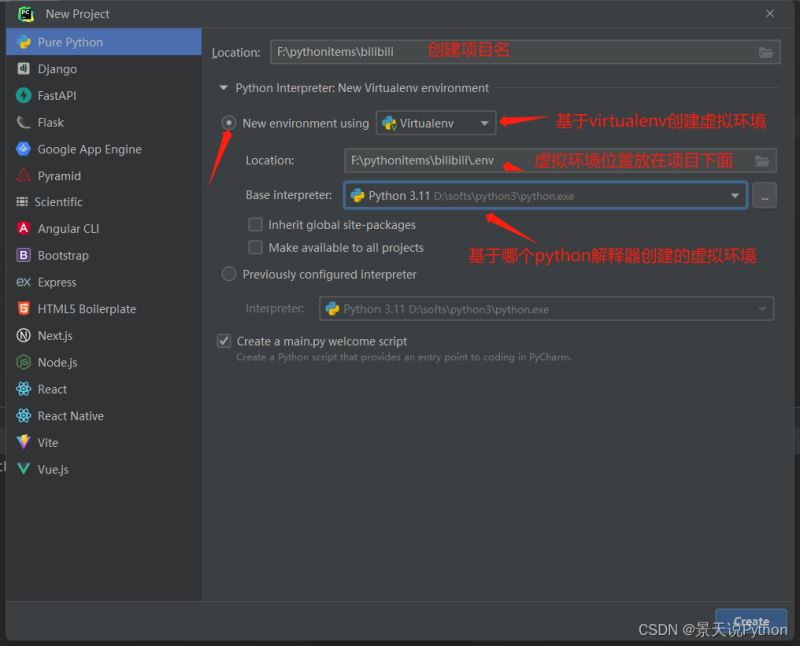Uncheck Create a main.py welcome script
The image size is (800, 646).
point(224,341)
